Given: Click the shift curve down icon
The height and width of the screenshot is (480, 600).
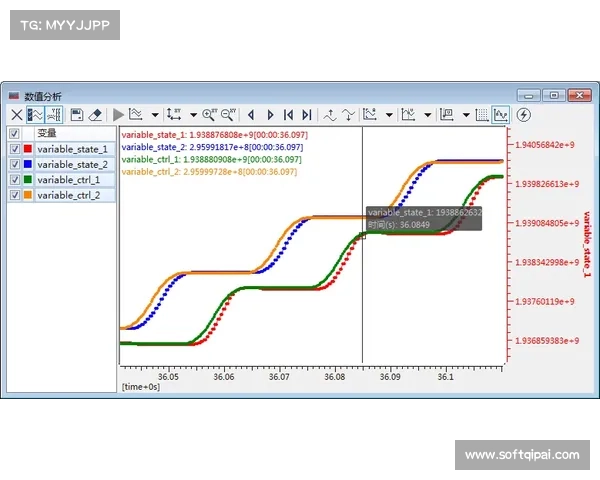Looking at the screenshot, I should point(348,115).
